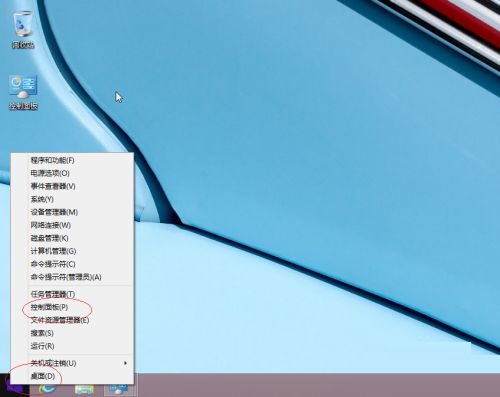Viewport: 500px width, 397px height.
Task: Open 计算机管理(G) menu entry
Action: pyautogui.click(x=53, y=251)
